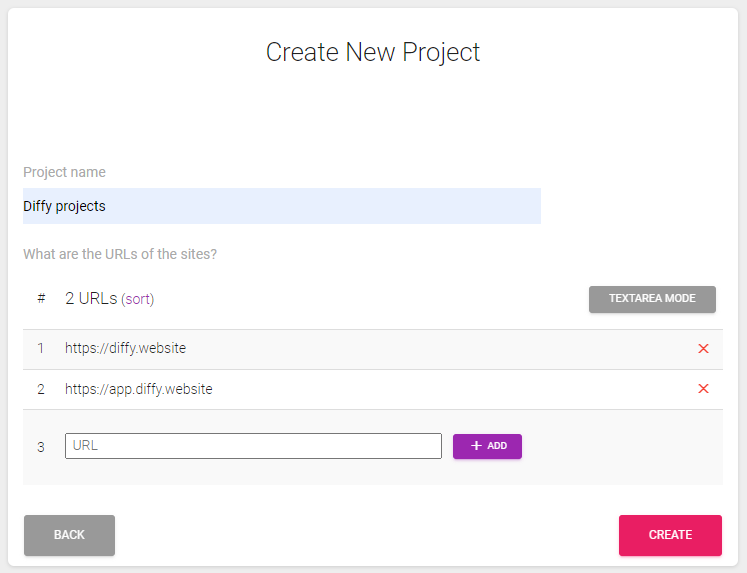Click the 'What are the URLs of the sites?' label
The image size is (747, 573).
pyautogui.click(x=120, y=254)
